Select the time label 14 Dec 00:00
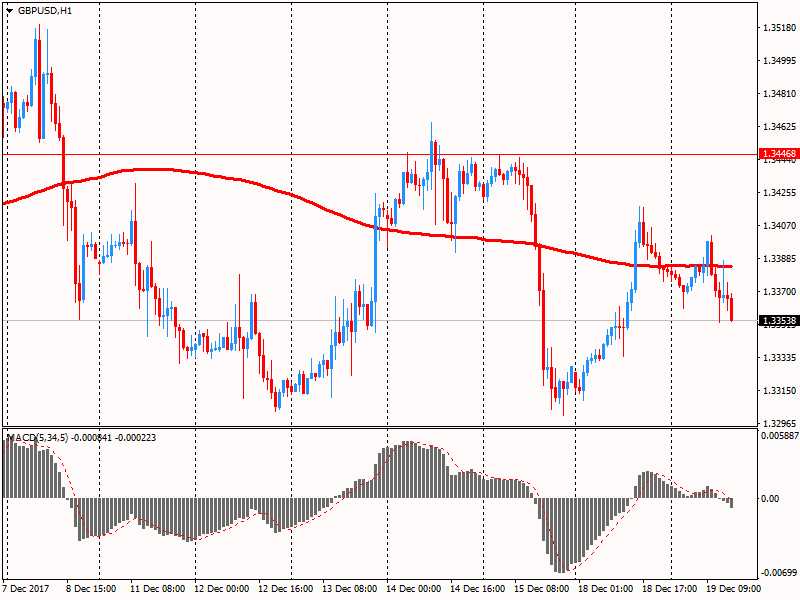The height and width of the screenshot is (600, 800). point(414,588)
